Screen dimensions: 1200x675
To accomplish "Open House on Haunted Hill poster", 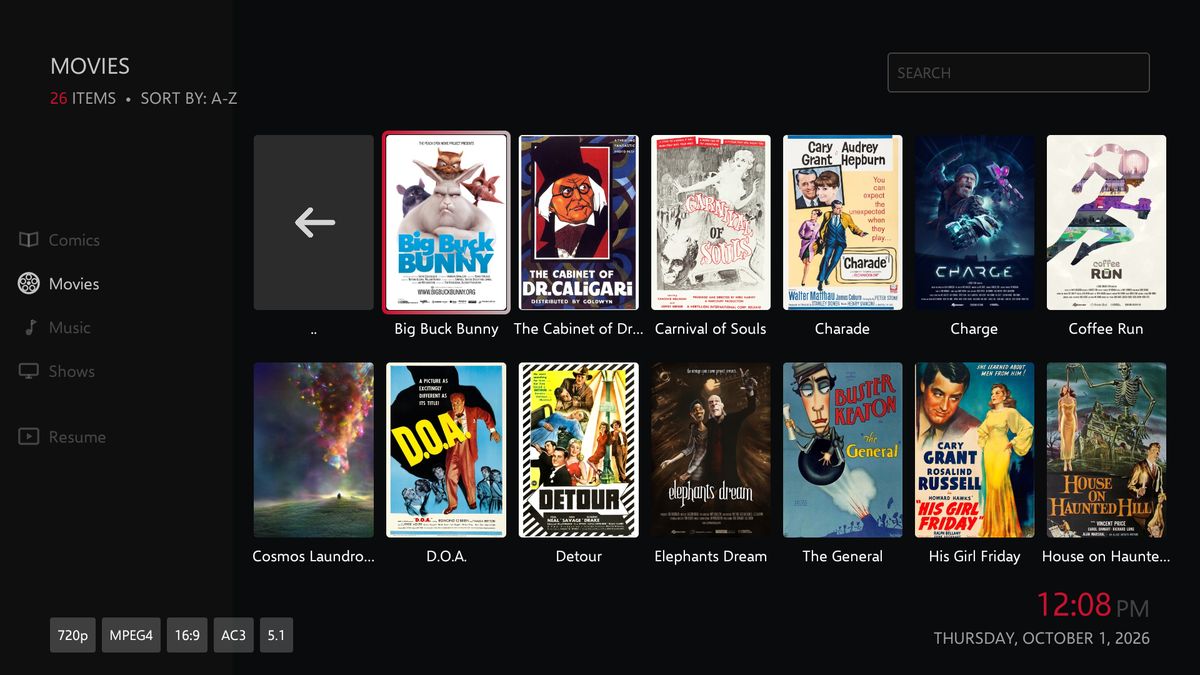I will [1107, 450].
